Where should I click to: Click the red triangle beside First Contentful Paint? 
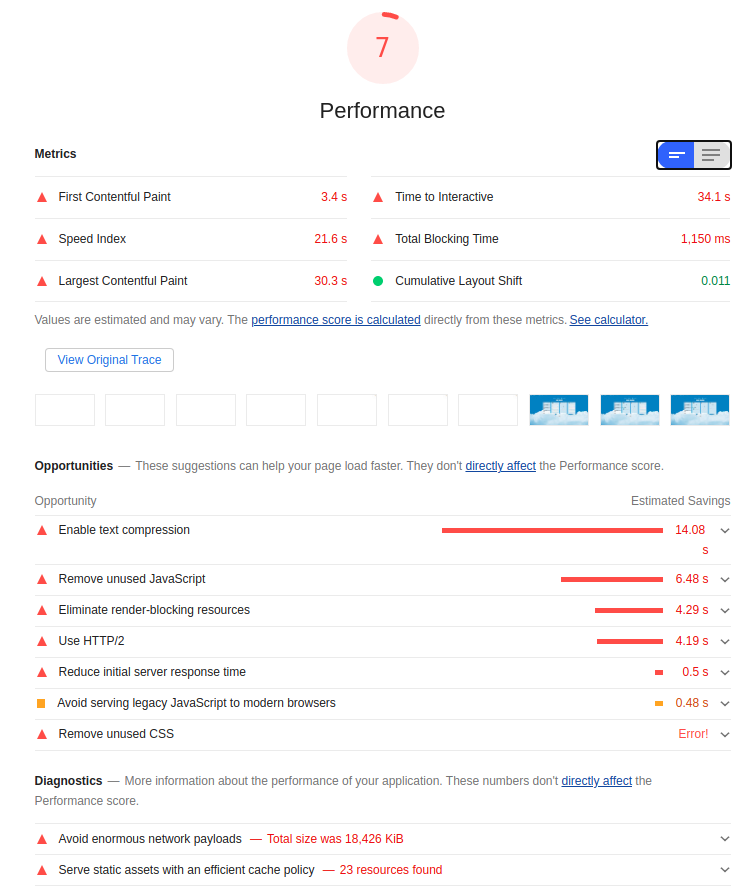tap(41, 197)
